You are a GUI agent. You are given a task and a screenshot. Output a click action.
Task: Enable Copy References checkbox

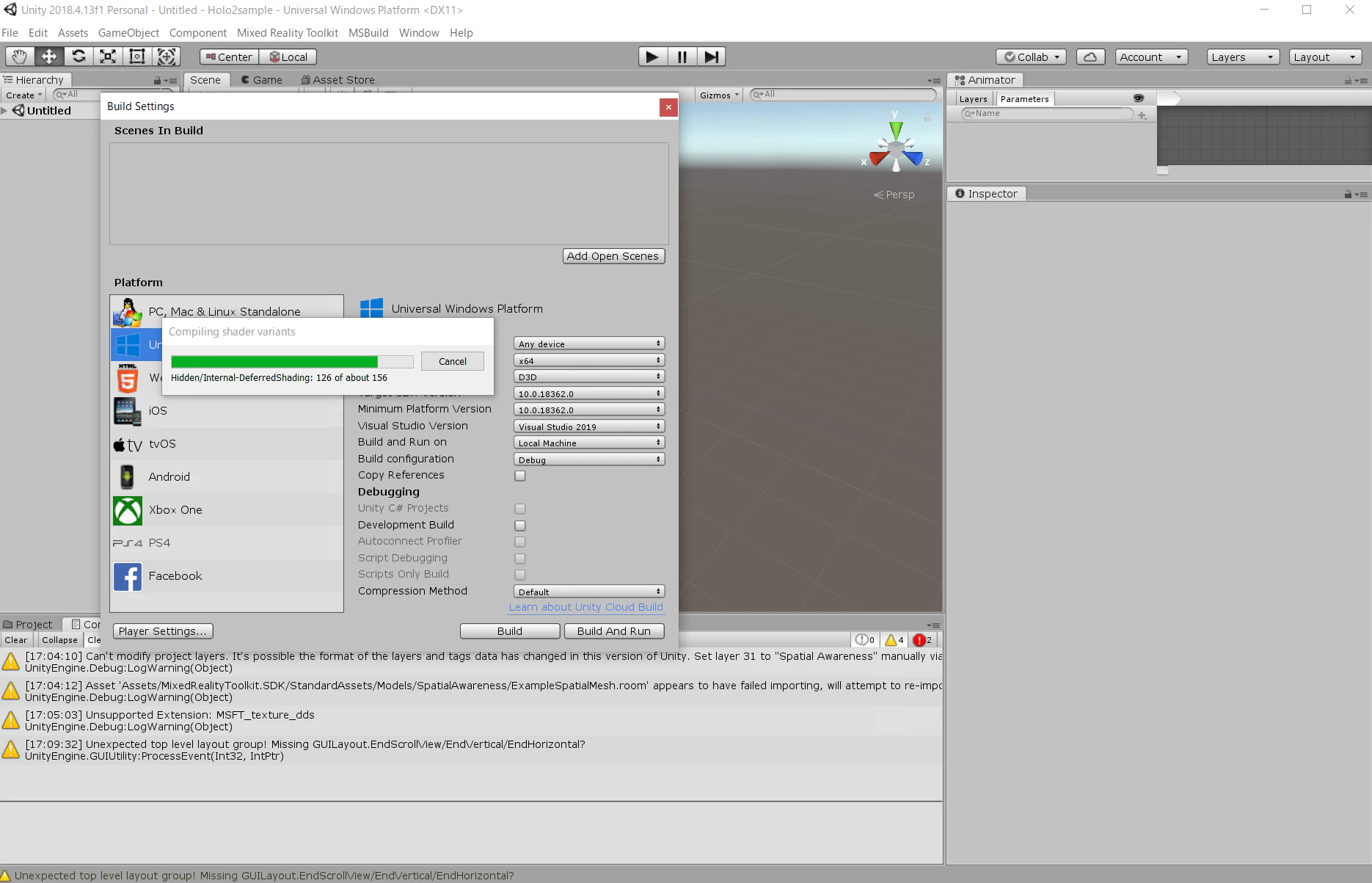(x=520, y=476)
